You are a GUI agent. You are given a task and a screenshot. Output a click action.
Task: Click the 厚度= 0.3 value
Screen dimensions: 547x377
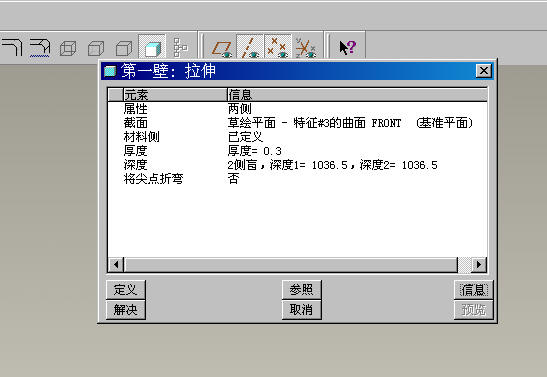tap(254, 151)
